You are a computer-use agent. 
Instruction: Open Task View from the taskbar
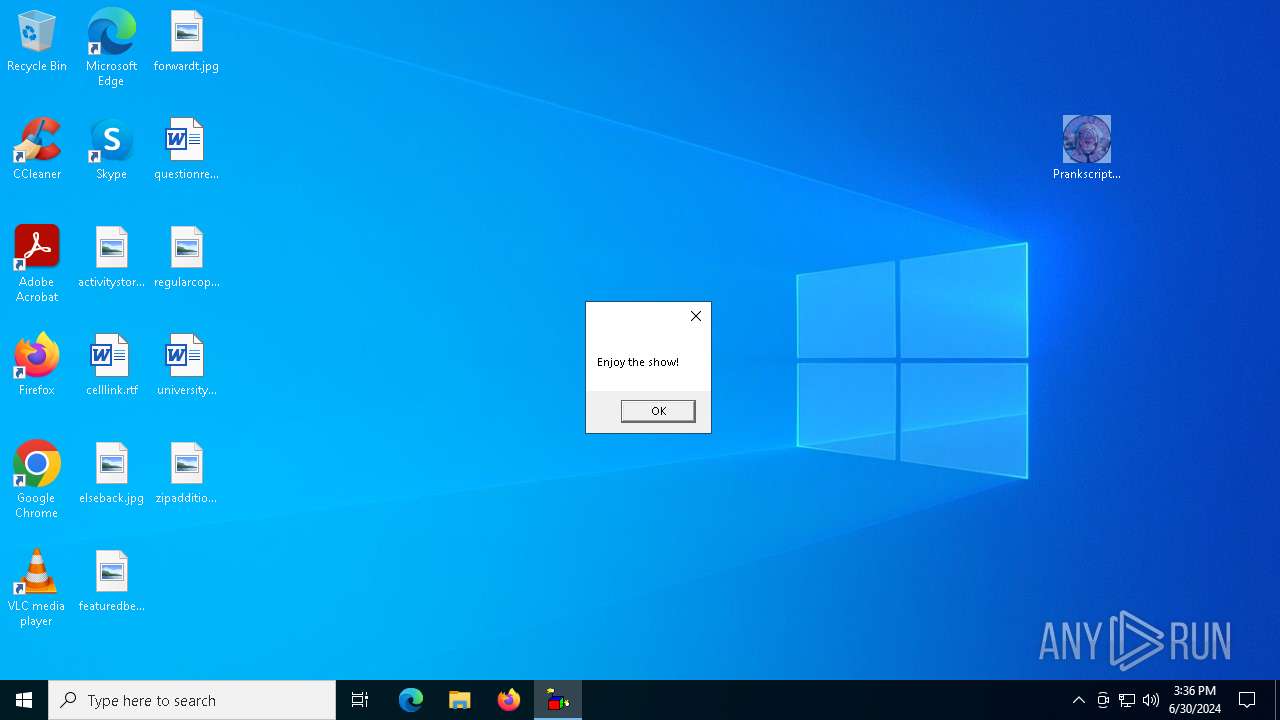point(360,700)
